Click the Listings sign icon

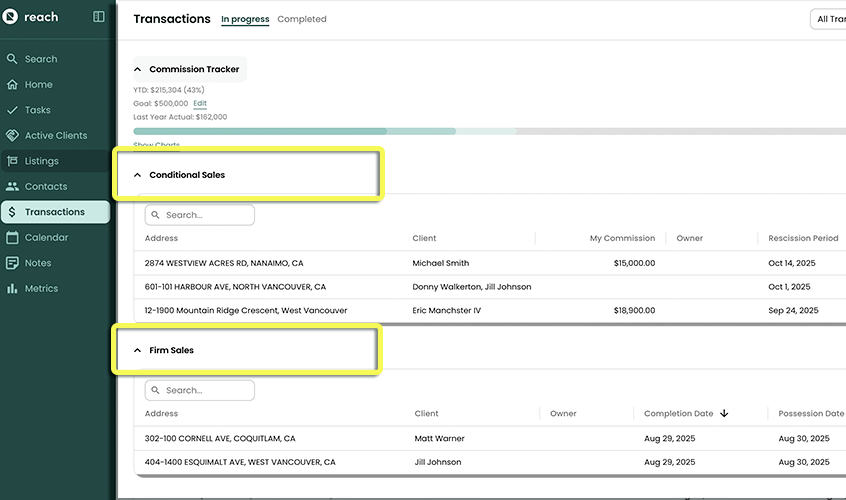click(12, 161)
